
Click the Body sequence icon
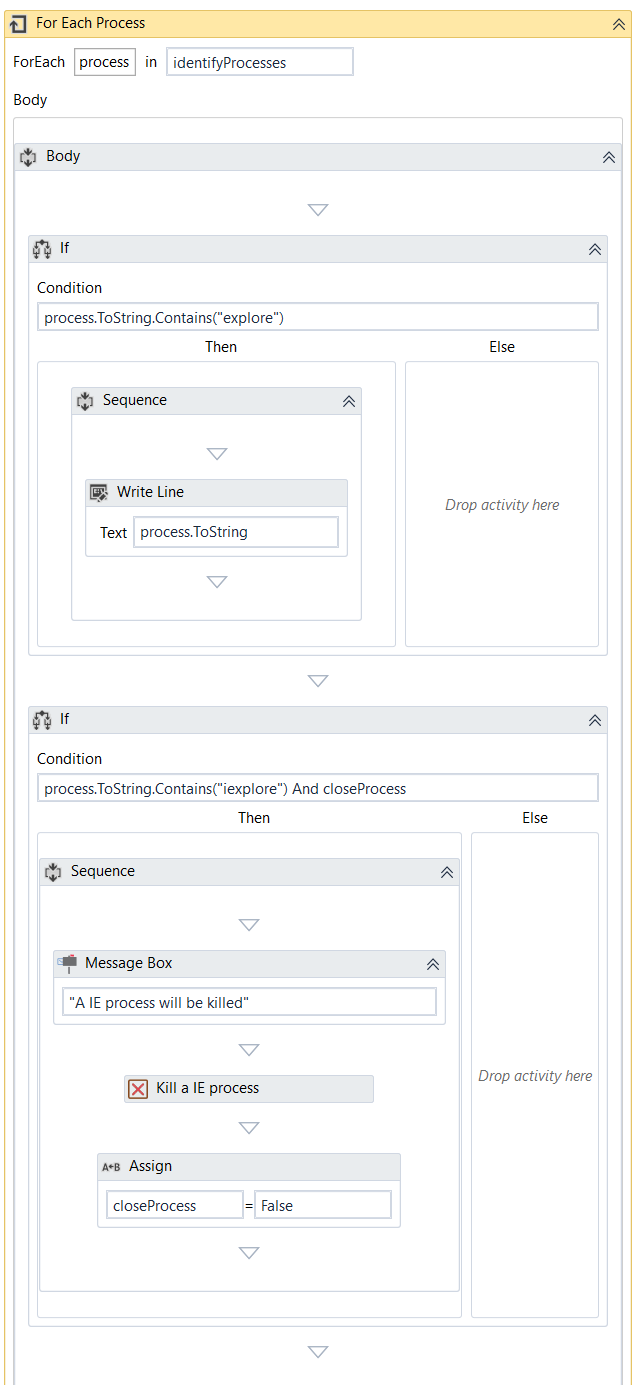pos(28,157)
